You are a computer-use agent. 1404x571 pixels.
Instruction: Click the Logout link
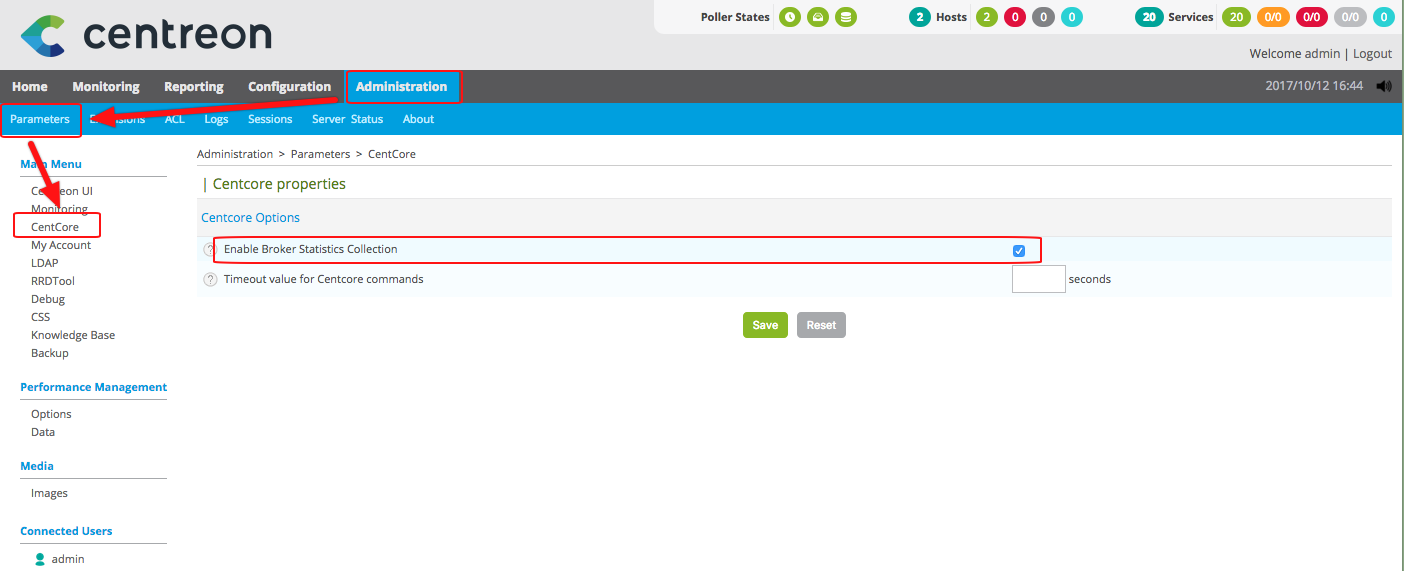click(1372, 54)
